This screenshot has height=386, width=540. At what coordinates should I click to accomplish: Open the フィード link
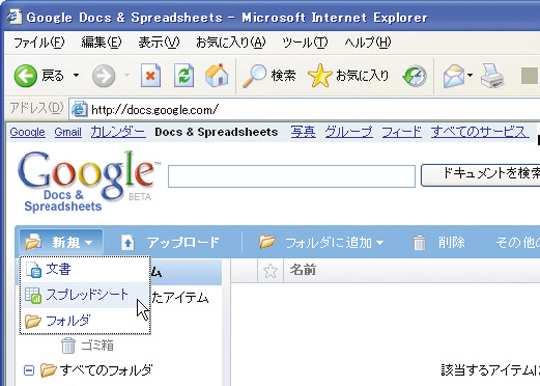[x=402, y=132]
